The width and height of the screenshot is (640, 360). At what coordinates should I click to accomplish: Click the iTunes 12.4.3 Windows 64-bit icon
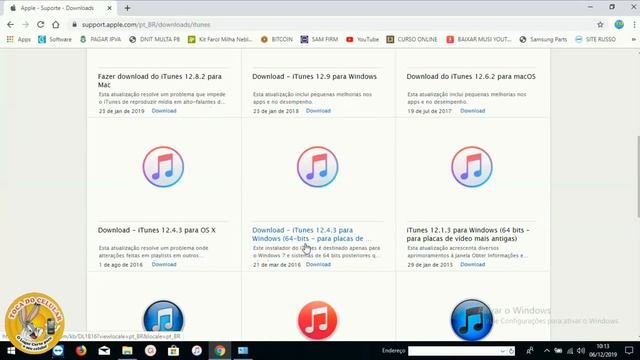pos(318,167)
